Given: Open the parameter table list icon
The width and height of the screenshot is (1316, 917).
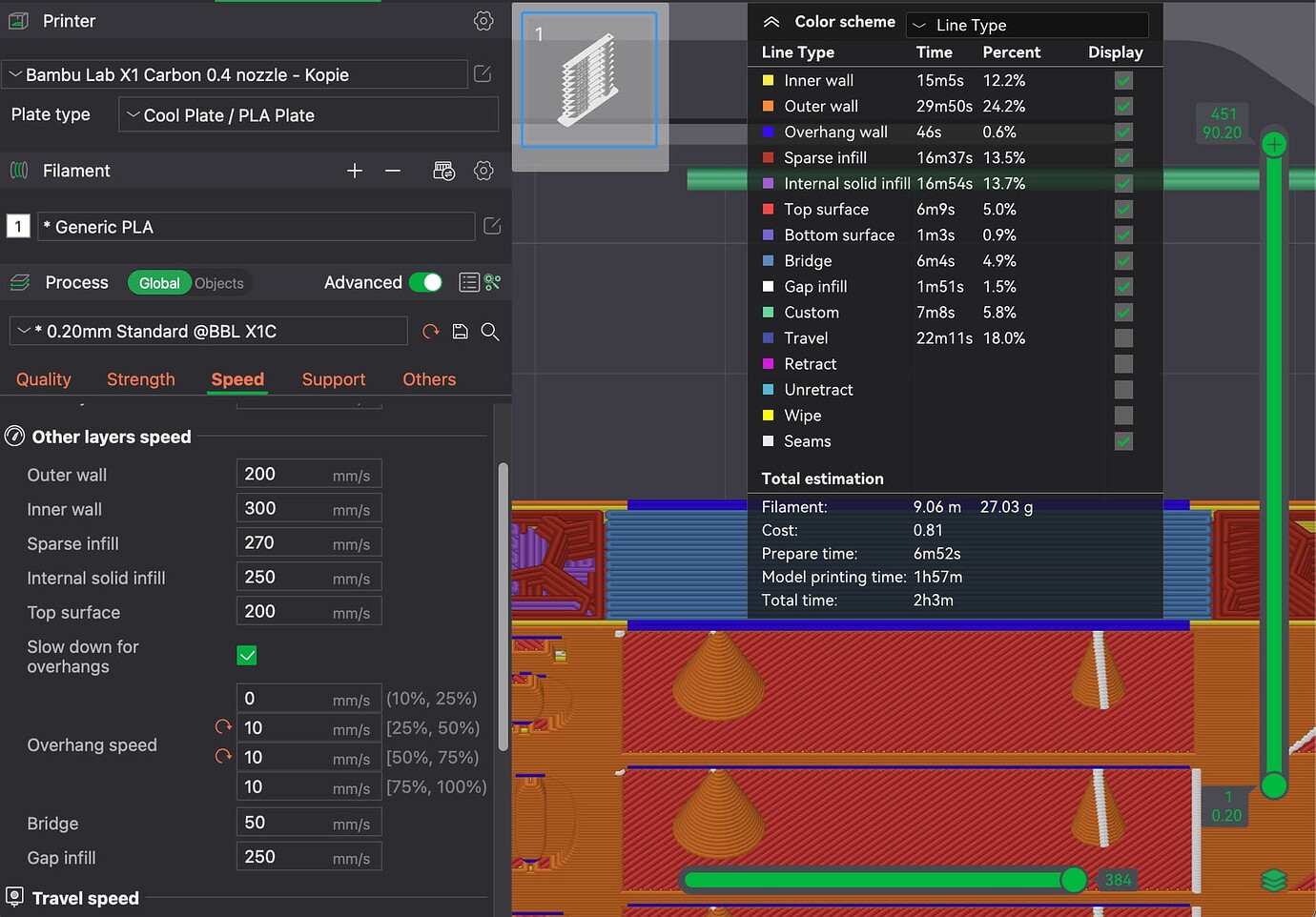Looking at the screenshot, I should (x=469, y=282).
